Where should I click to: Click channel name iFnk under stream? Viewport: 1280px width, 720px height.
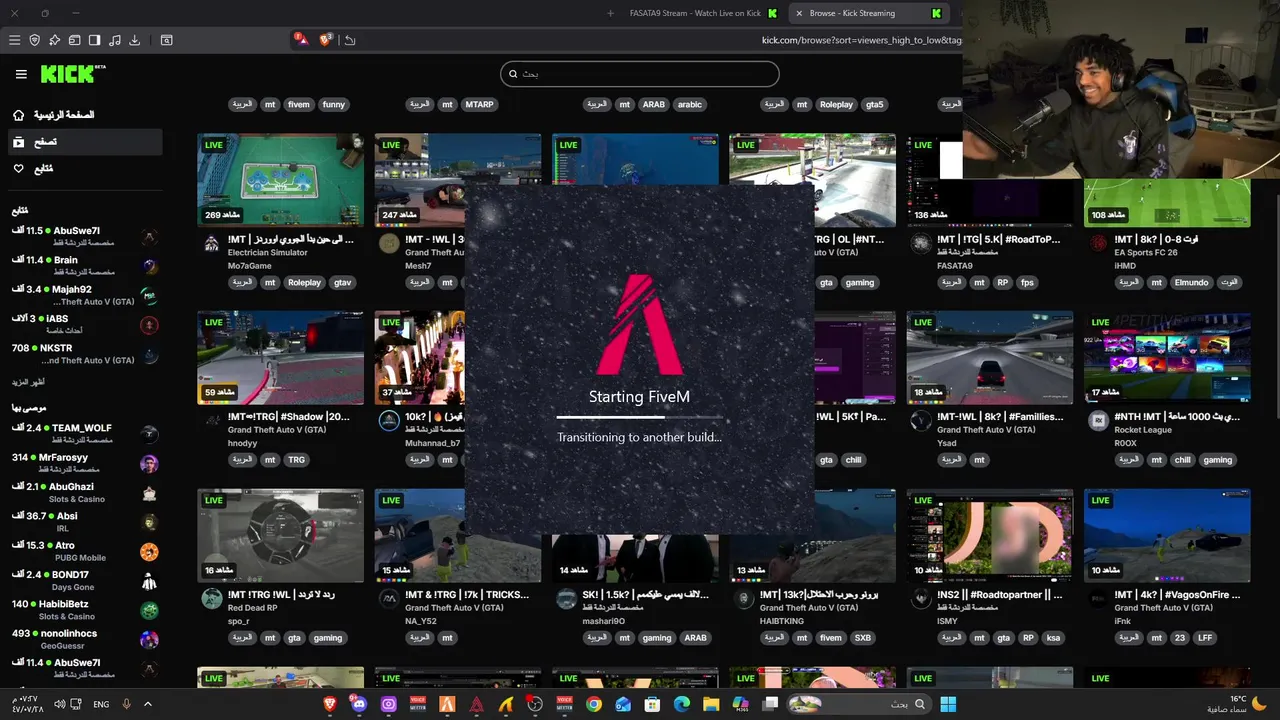pos(1124,621)
